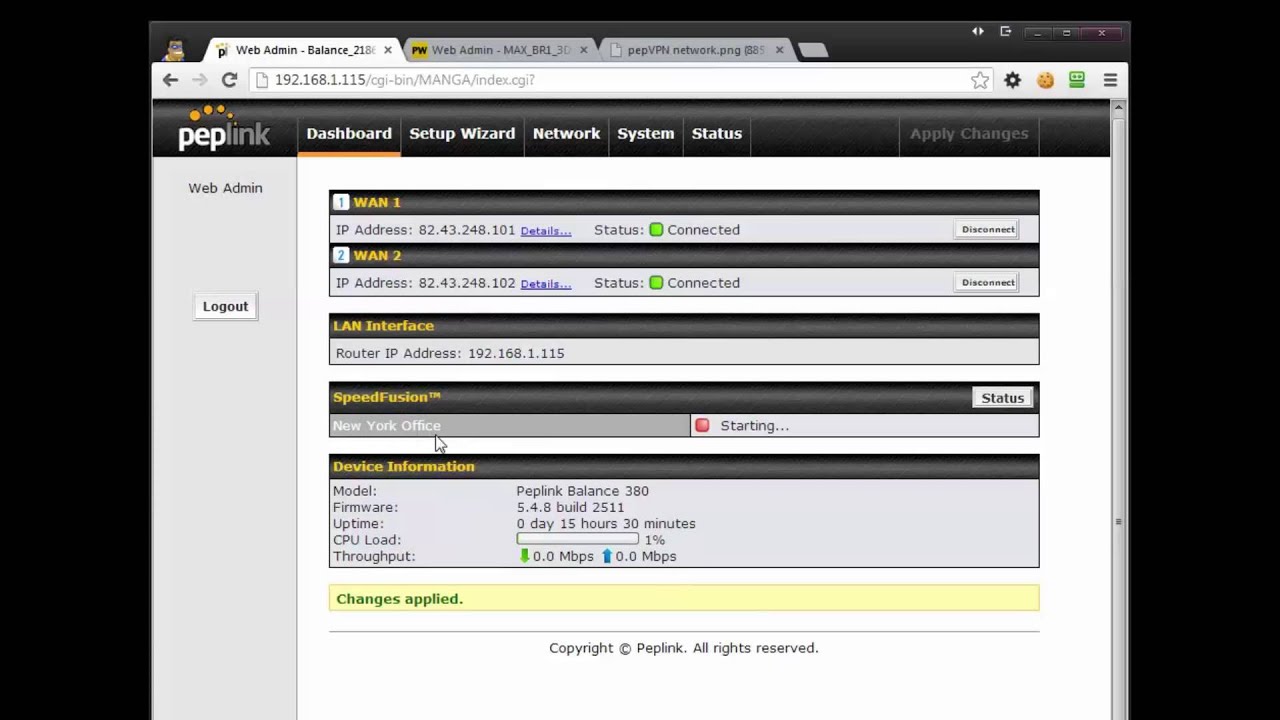Close the Web Admin - MAX_BR1 tab

coord(583,50)
